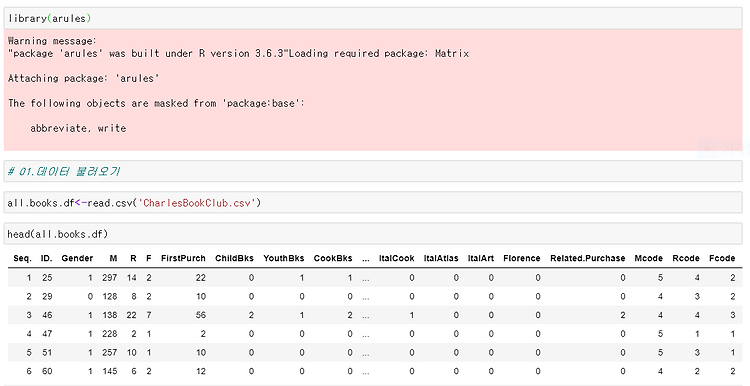The width and height of the screenshot is (750, 386).
Task: Click the FirstPurch value 12 in row 6
Action: (x=200, y=371)
